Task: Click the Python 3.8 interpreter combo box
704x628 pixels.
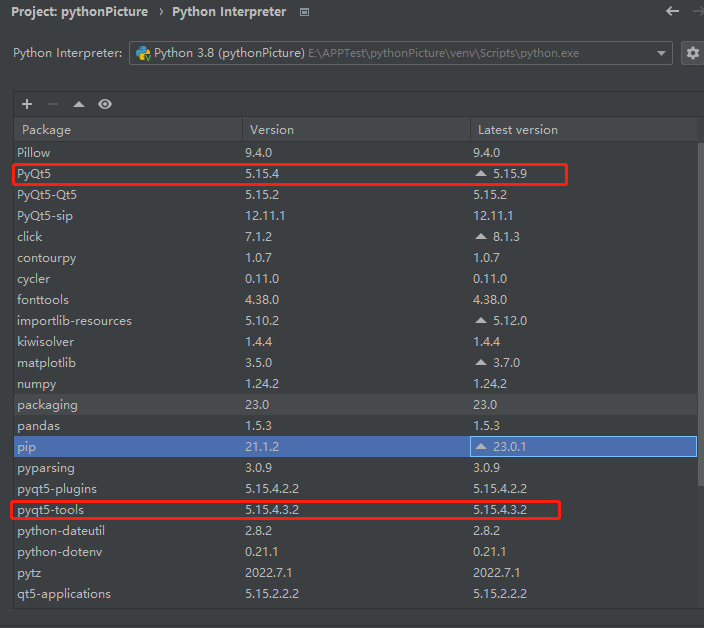Action: [x=400, y=53]
